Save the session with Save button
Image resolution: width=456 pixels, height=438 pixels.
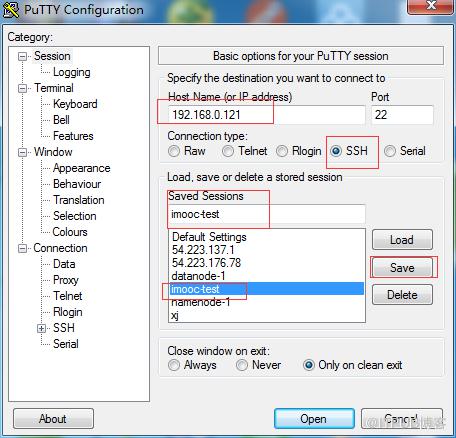(x=402, y=268)
